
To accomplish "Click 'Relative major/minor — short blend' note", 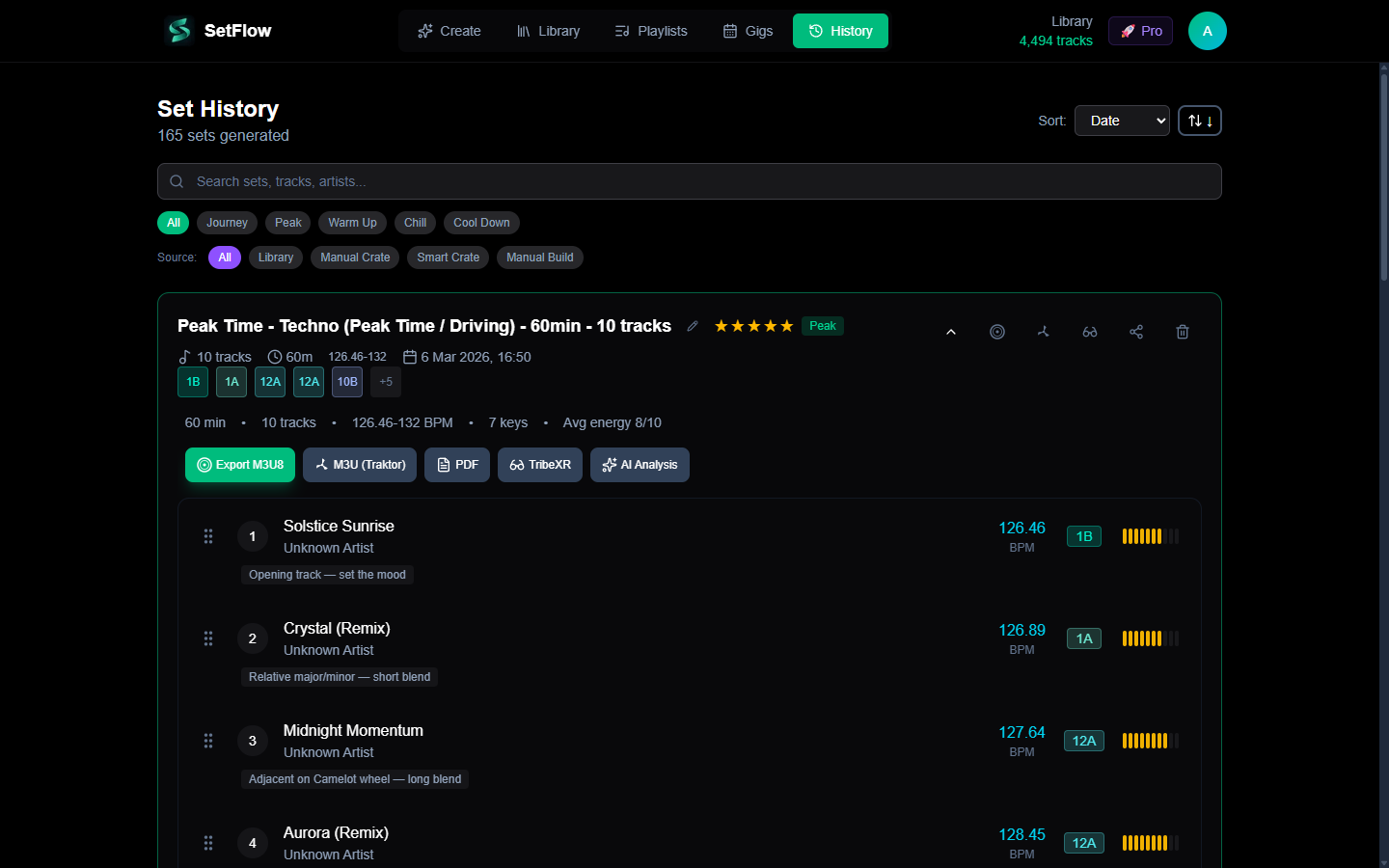I will tap(340, 677).
